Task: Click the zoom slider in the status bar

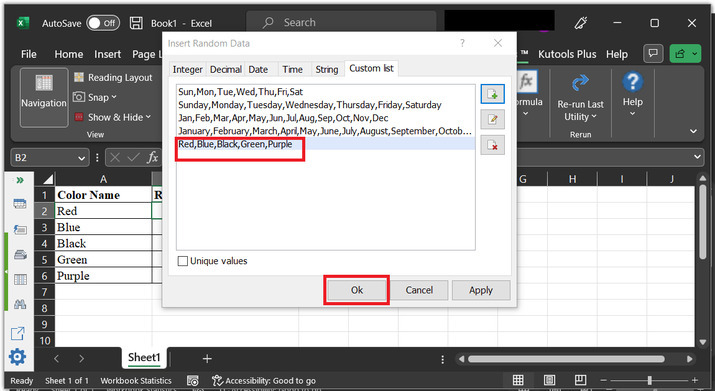Action: pyautogui.click(x=649, y=380)
